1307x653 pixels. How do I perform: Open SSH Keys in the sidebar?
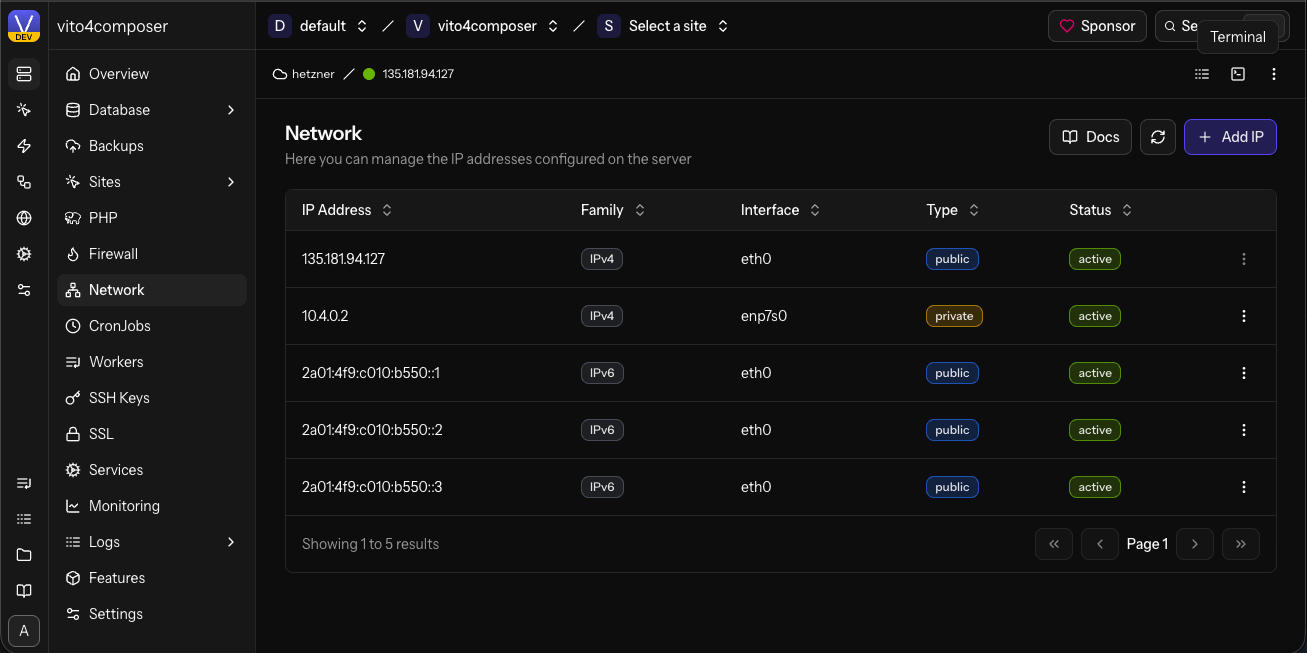[152, 398]
